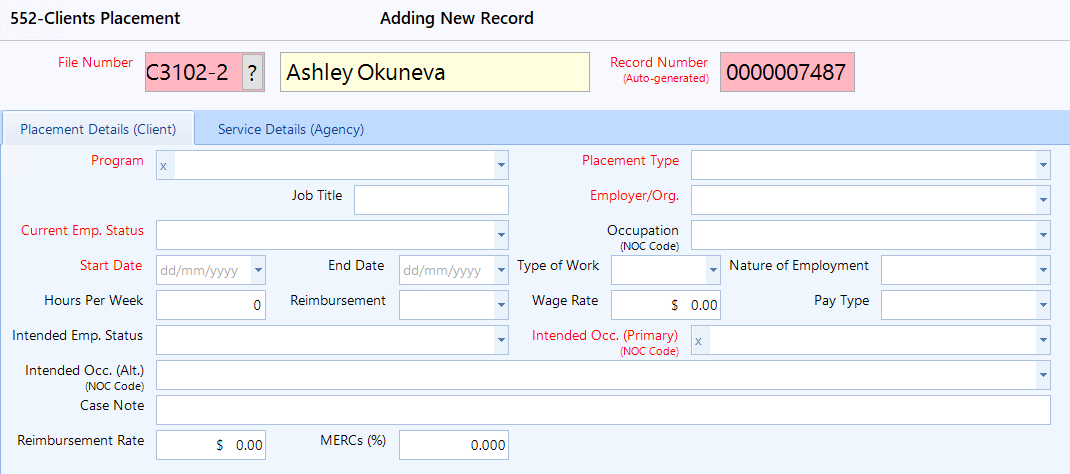Select the Placement Details (Client) tab
The width and height of the screenshot is (1070, 474).
98,129
